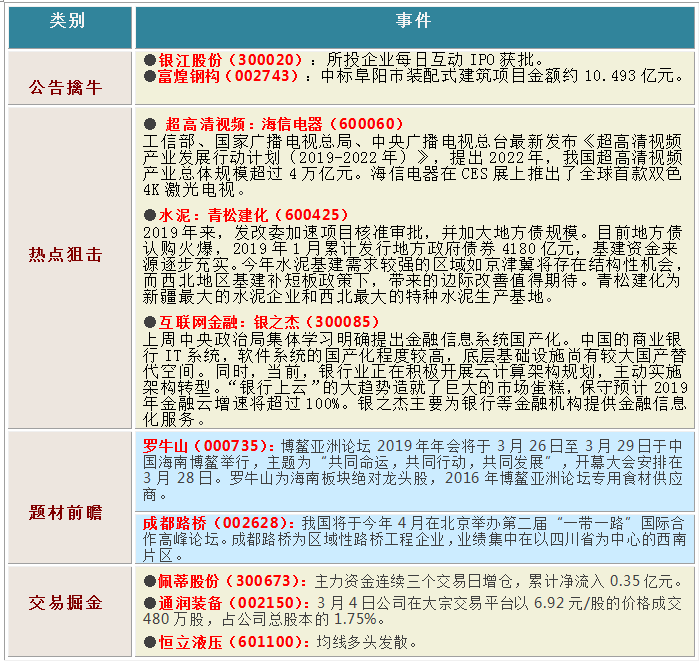Viewport: 699px width, 661px height.
Task: Click stock name 富煌钢构（002743）
Action: [228, 76]
